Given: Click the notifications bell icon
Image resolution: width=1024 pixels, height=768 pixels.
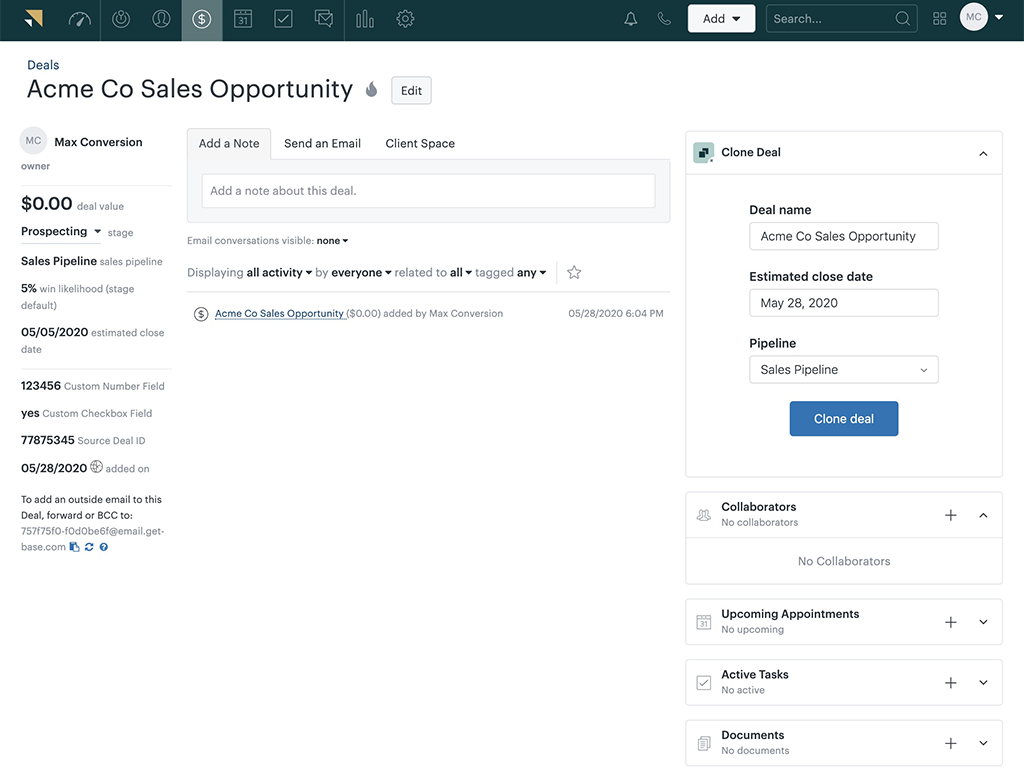Looking at the screenshot, I should pos(631,19).
